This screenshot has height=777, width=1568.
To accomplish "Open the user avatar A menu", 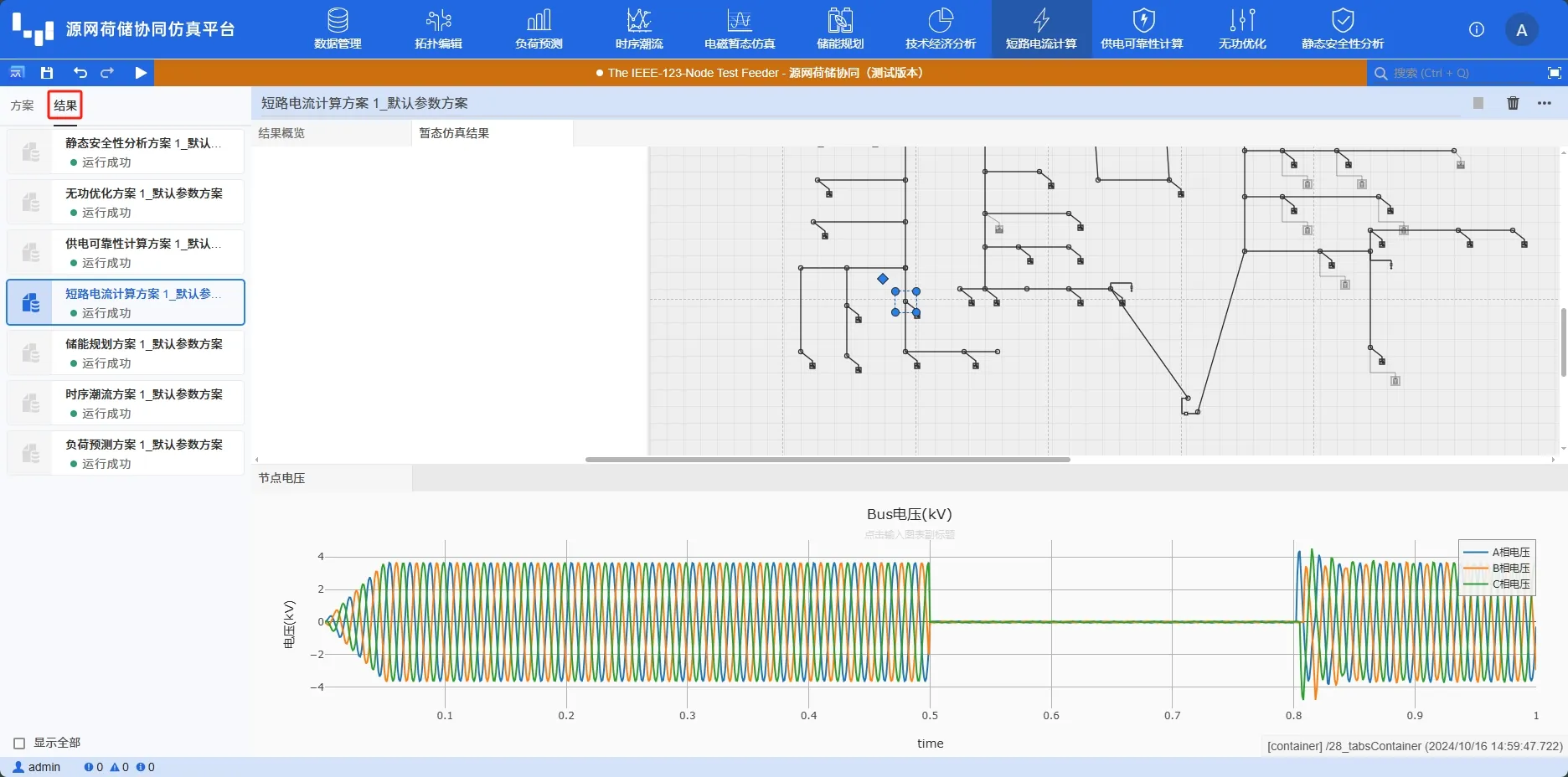I will [1522, 30].
